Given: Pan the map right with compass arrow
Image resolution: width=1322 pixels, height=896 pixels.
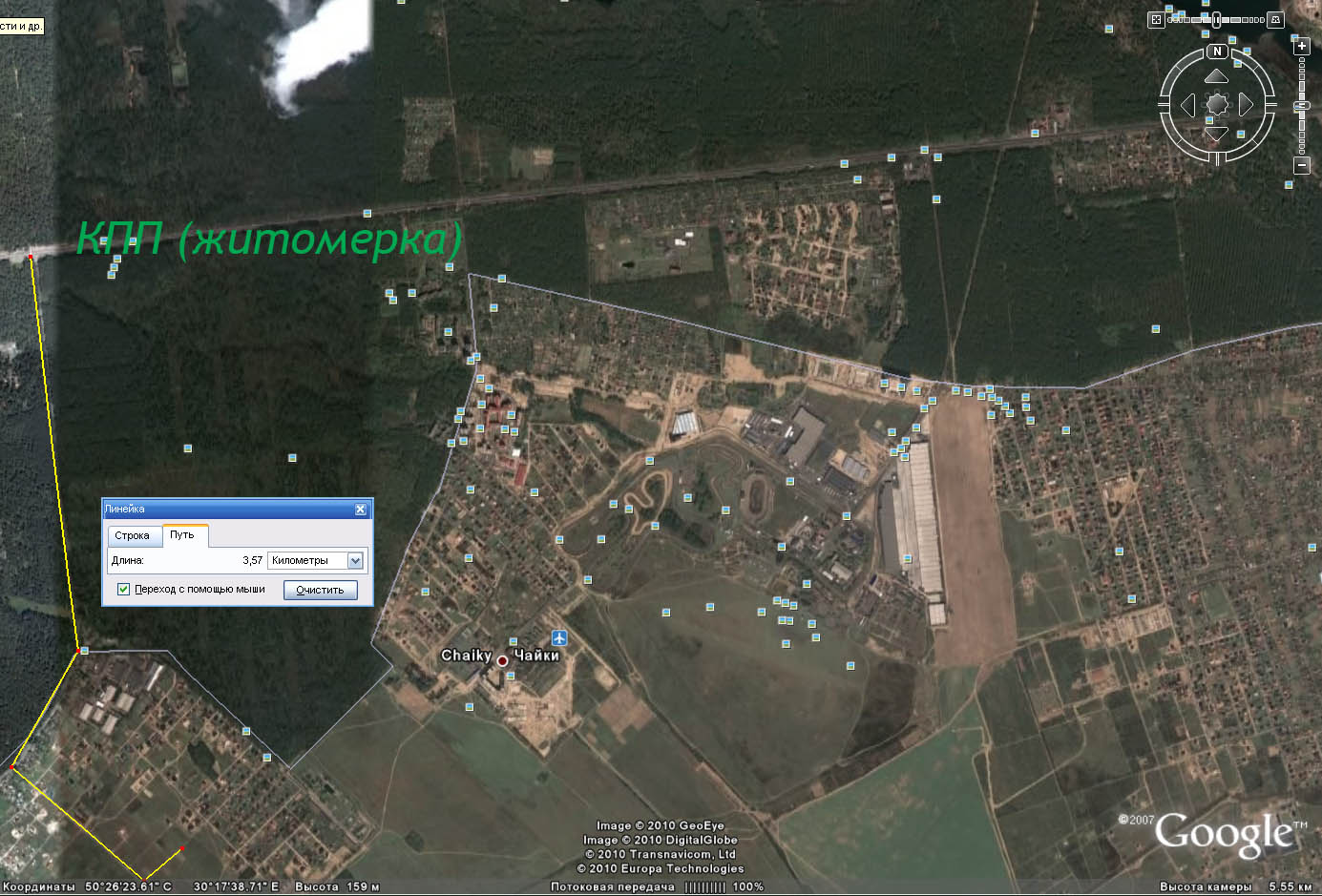Looking at the screenshot, I should click(1246, 105).
